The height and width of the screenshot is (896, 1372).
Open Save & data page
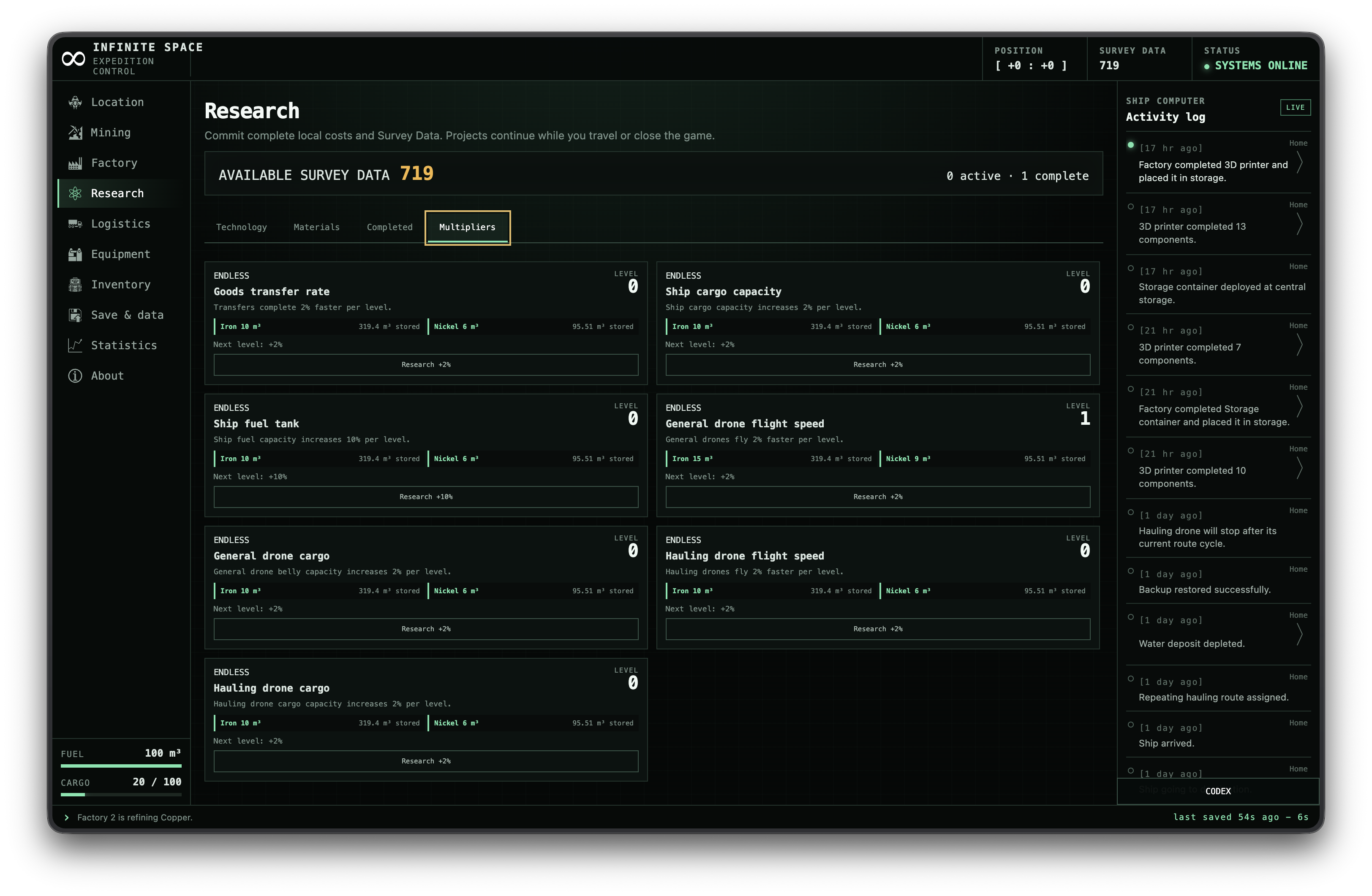coord(121,315)
